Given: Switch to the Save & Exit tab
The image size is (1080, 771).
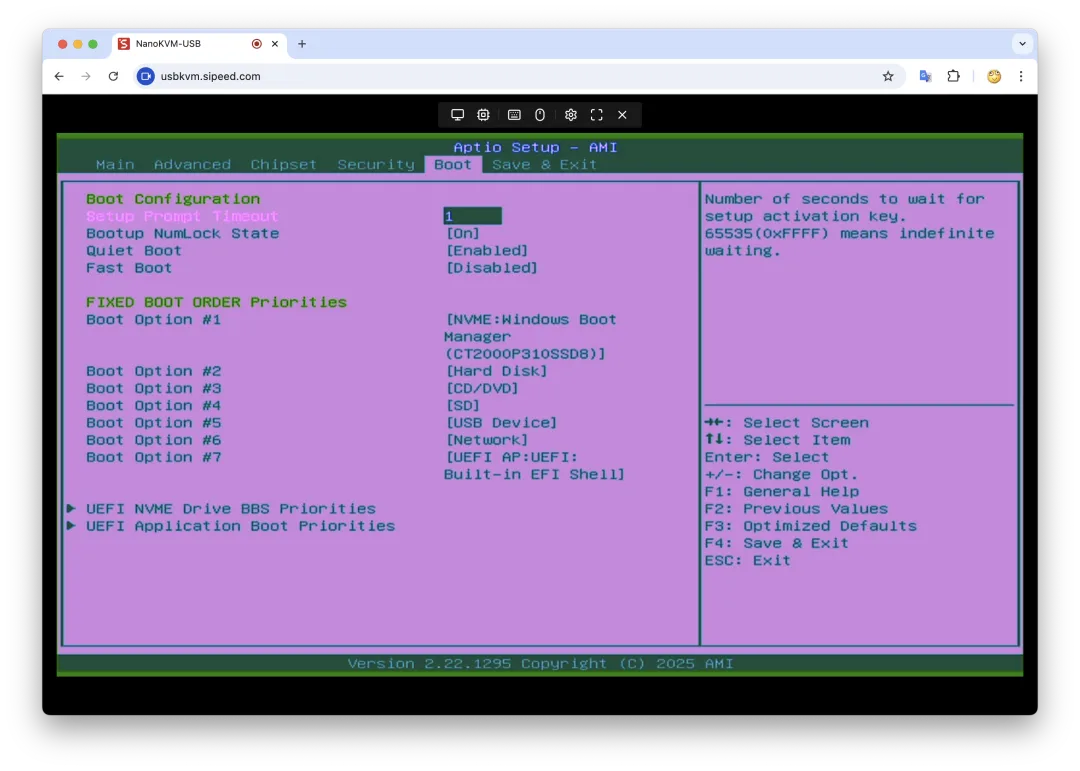Looking at the screenshot, I should 544,165.
